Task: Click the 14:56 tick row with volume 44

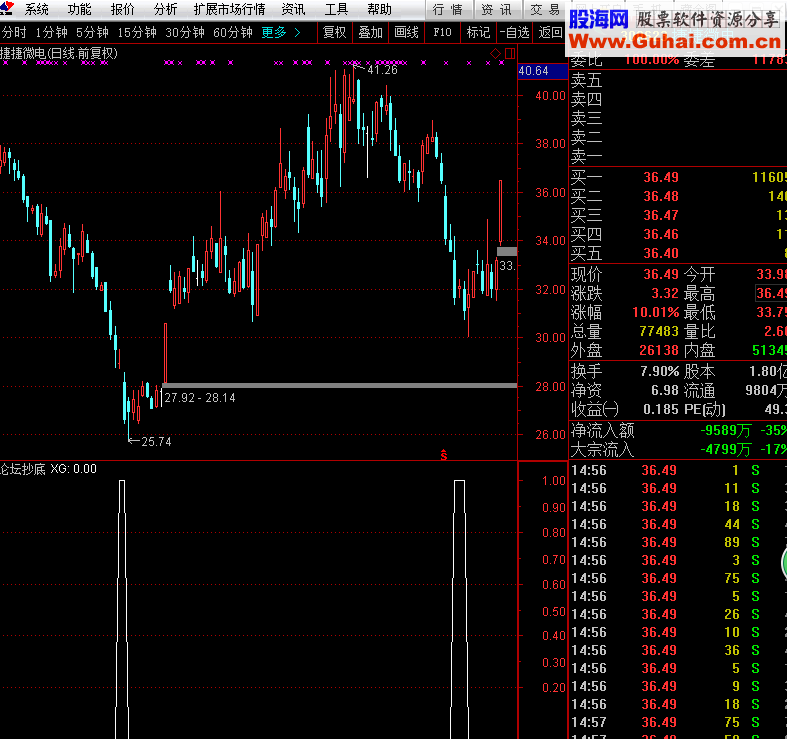Action: 679,525
